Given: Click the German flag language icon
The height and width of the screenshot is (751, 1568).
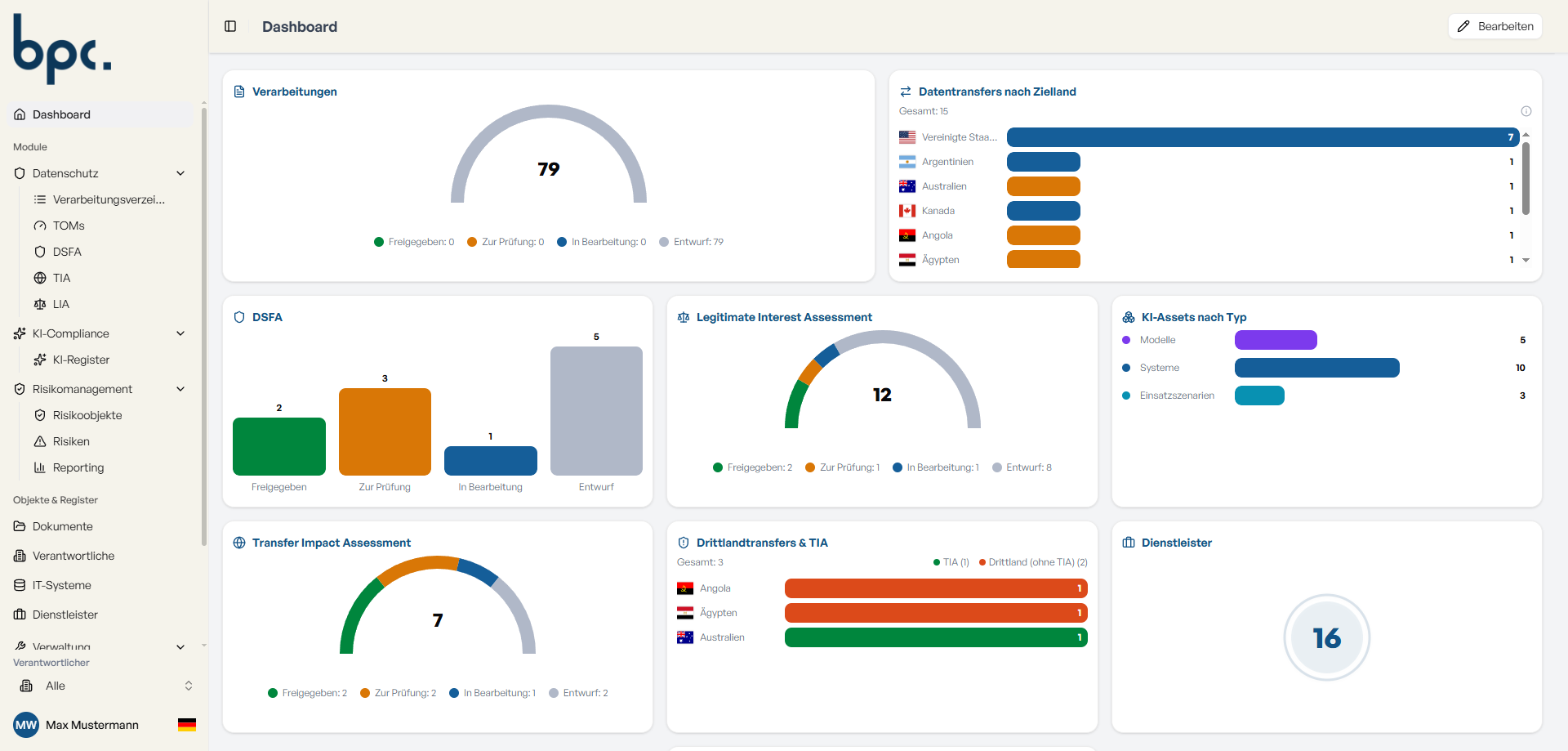Looking at the screenshot, I should pos(187,725).
